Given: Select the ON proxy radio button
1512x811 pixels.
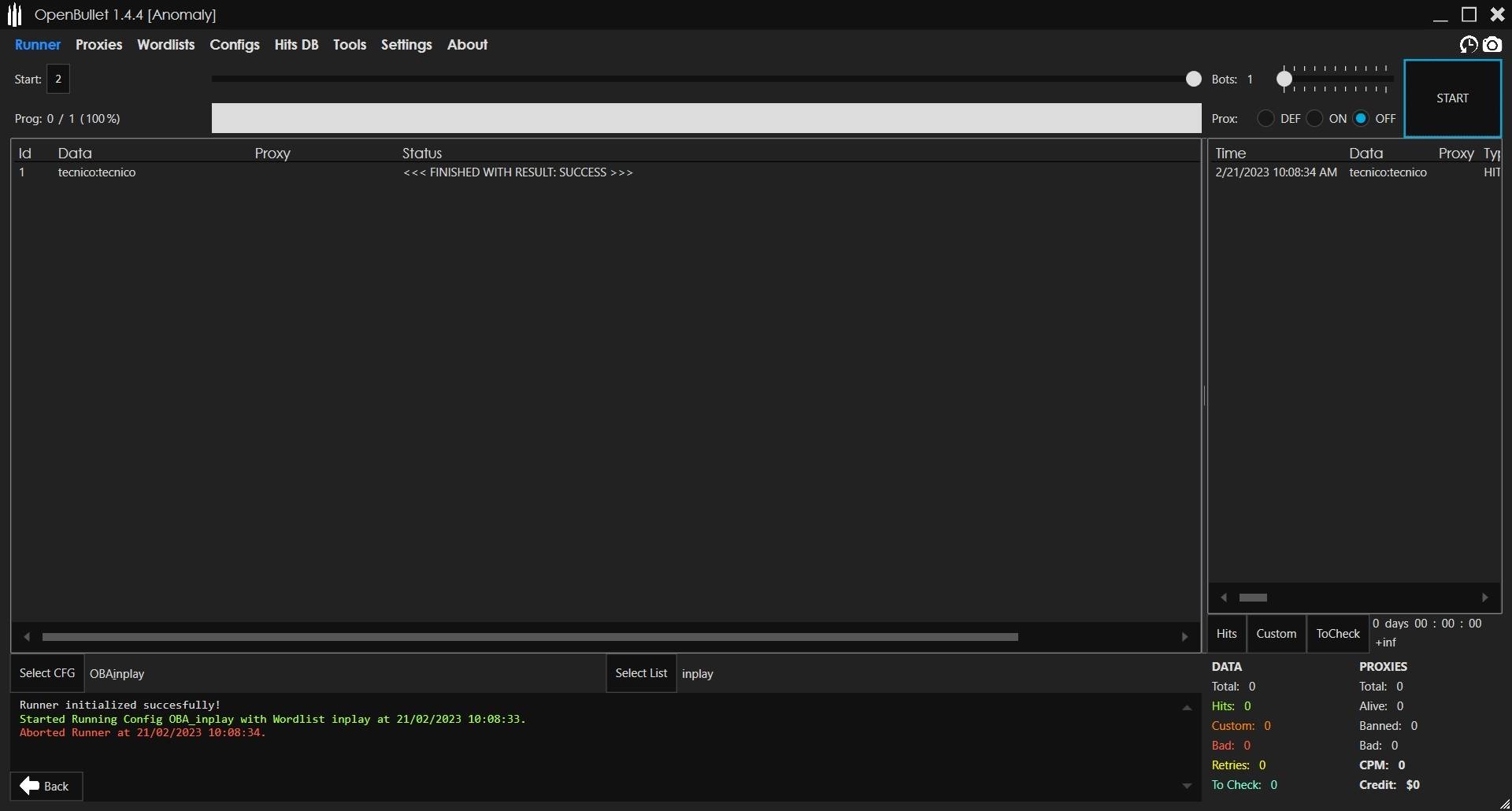Looking at the screenshot, I should (x=1314, y=118).
